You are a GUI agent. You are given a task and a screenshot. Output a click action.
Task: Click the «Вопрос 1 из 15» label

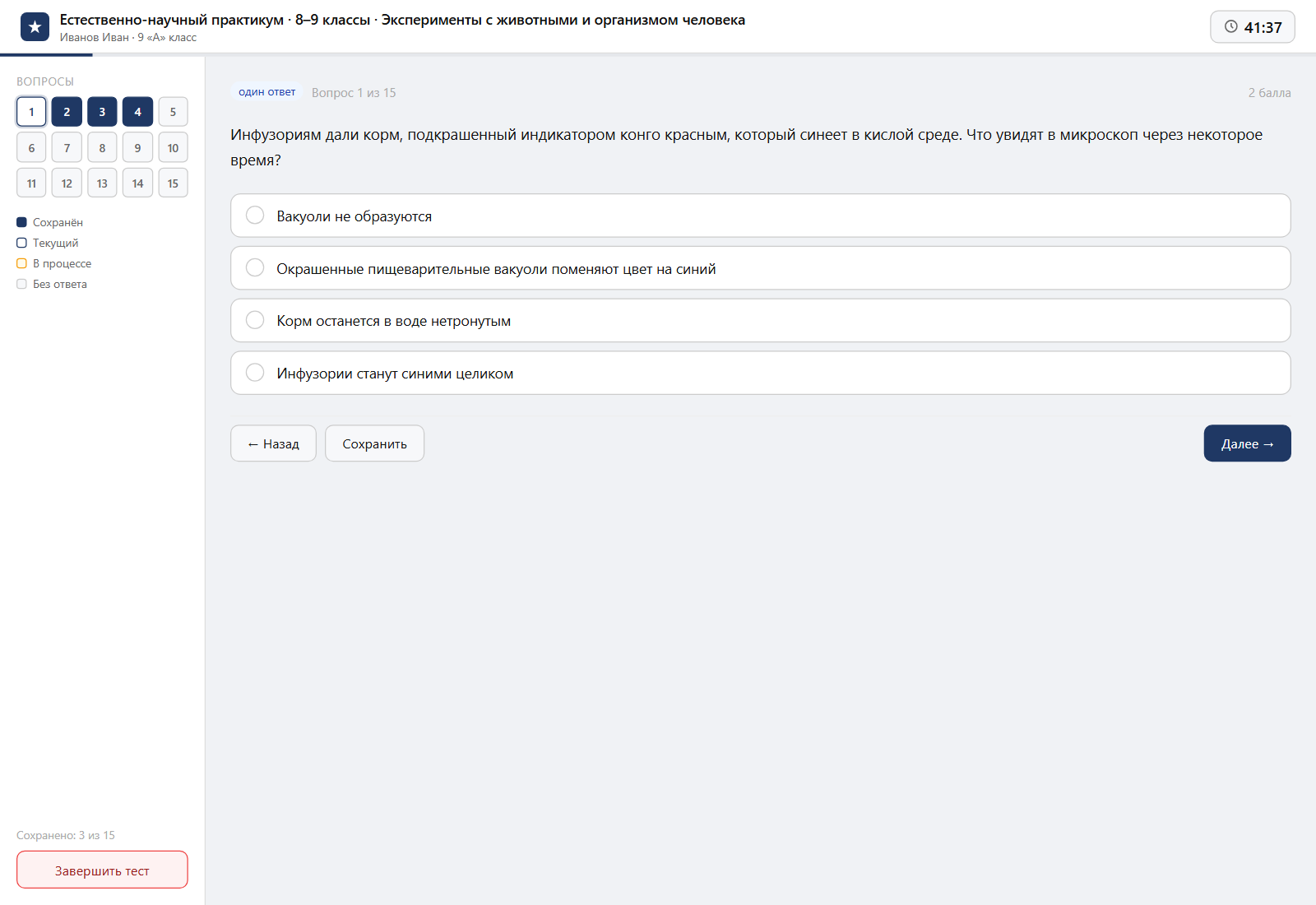pyautogui.click(x=354, y=93)
